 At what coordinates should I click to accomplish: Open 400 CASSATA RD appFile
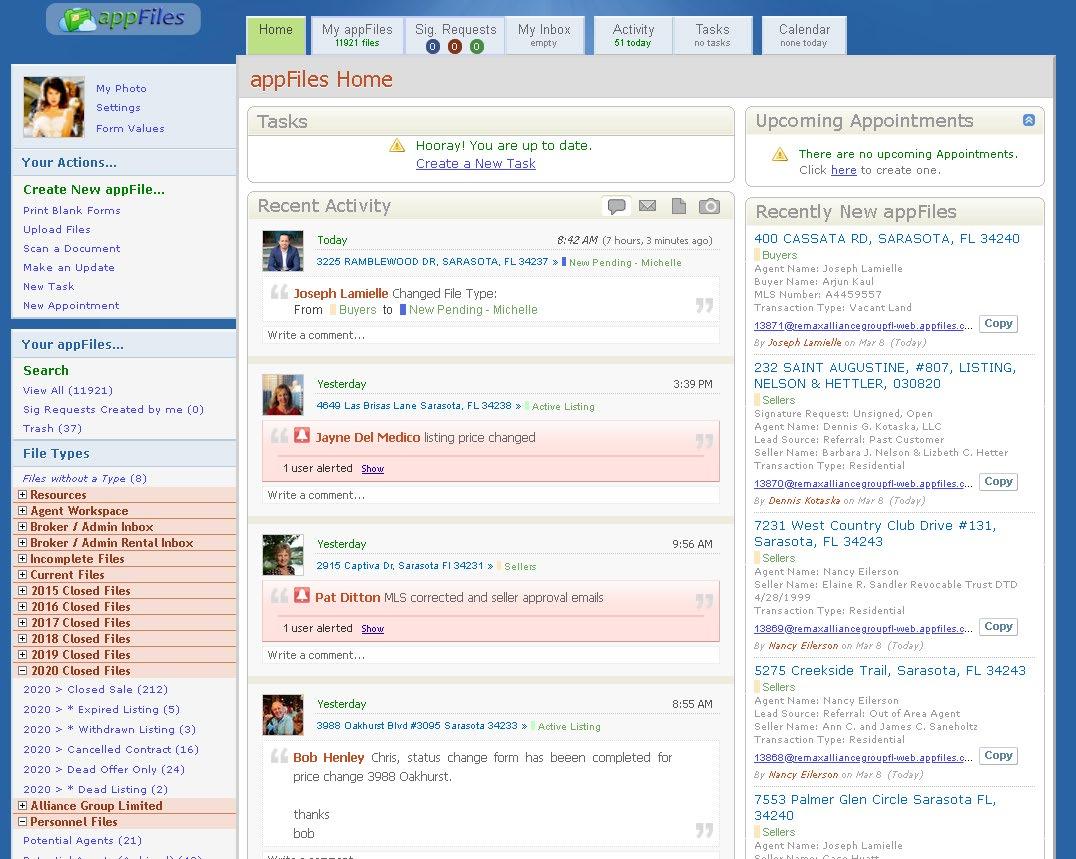click(887, 239)
